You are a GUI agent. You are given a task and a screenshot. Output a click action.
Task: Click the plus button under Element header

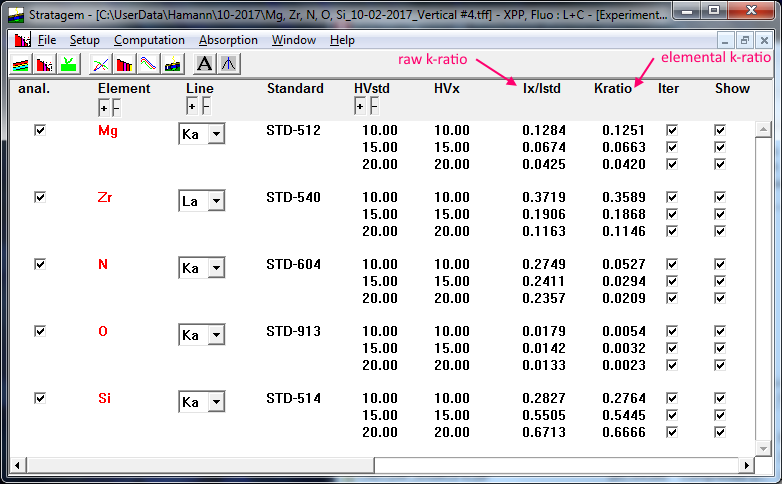(104, 106)
